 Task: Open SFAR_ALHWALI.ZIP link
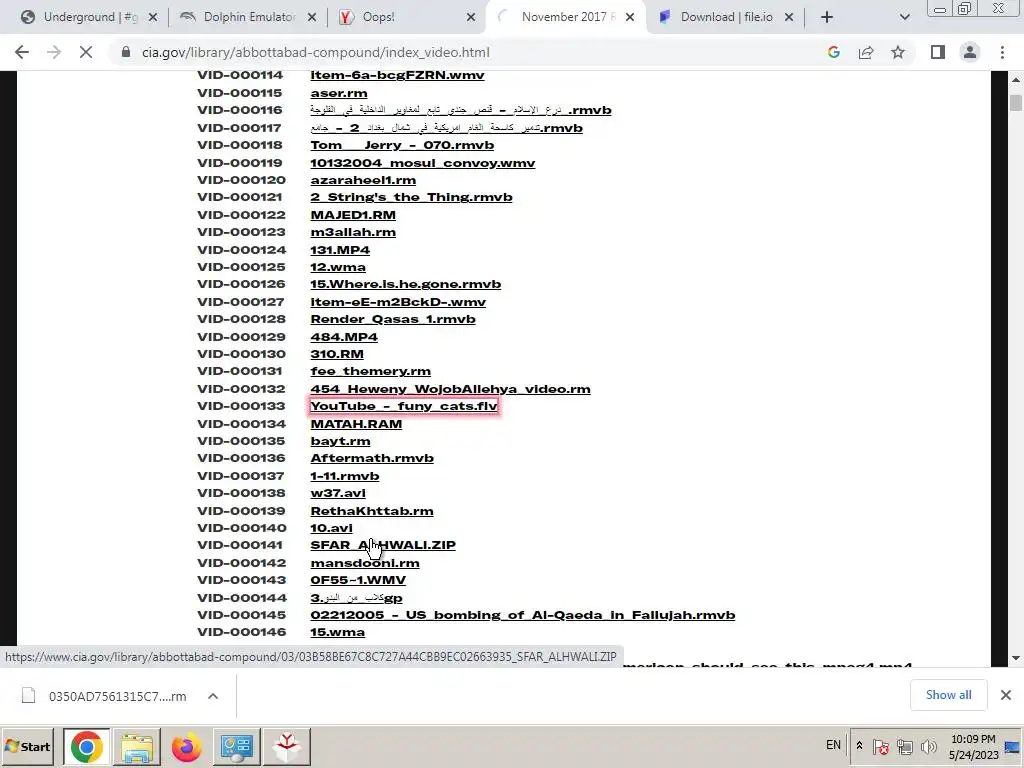(383, 545)
